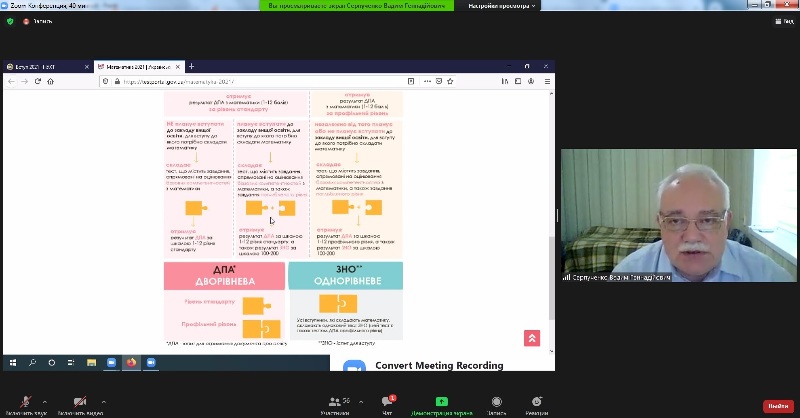Click the browser address bar
The height and width of the screenshot is (418, 800).
point(300,82)
